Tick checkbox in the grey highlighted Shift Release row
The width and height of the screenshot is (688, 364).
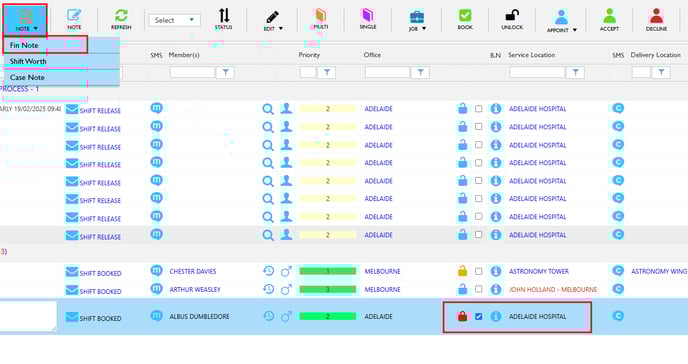tap(479, 235)
